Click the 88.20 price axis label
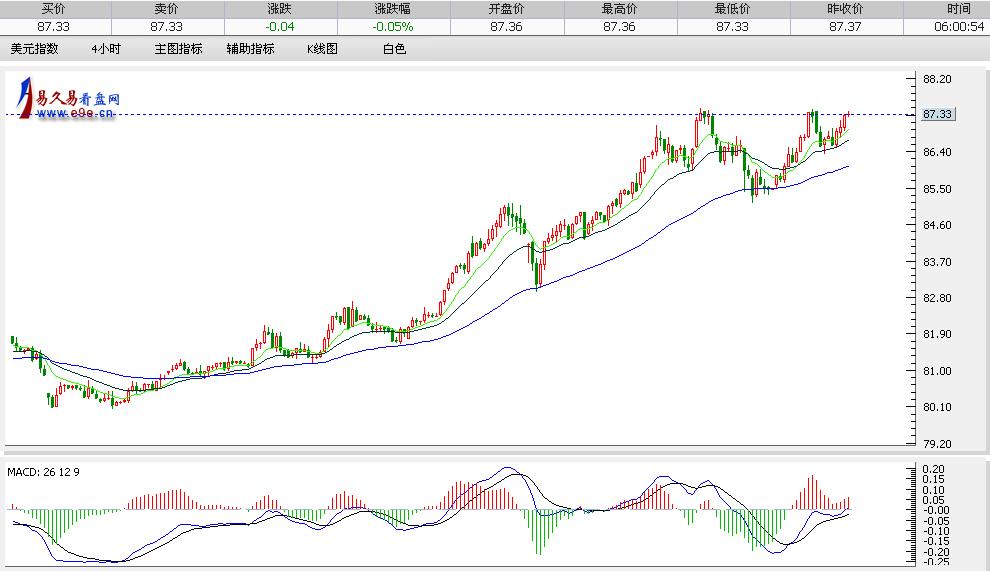 [937, 79]
